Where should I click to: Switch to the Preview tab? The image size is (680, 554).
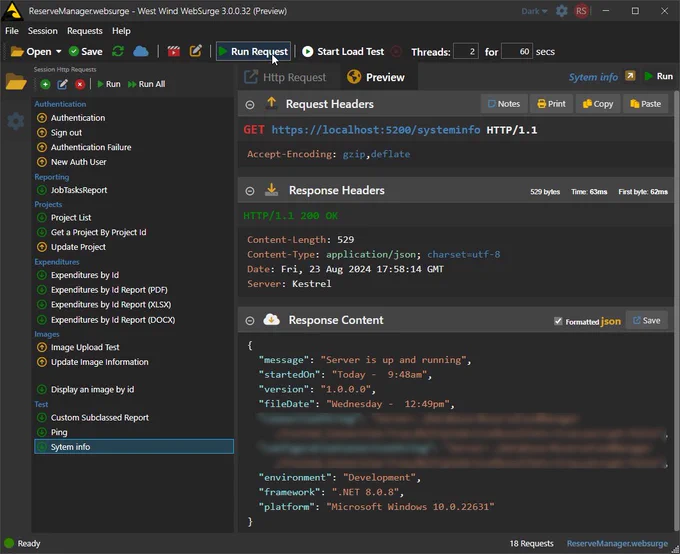pyautogui.click(x=376, y=77)
